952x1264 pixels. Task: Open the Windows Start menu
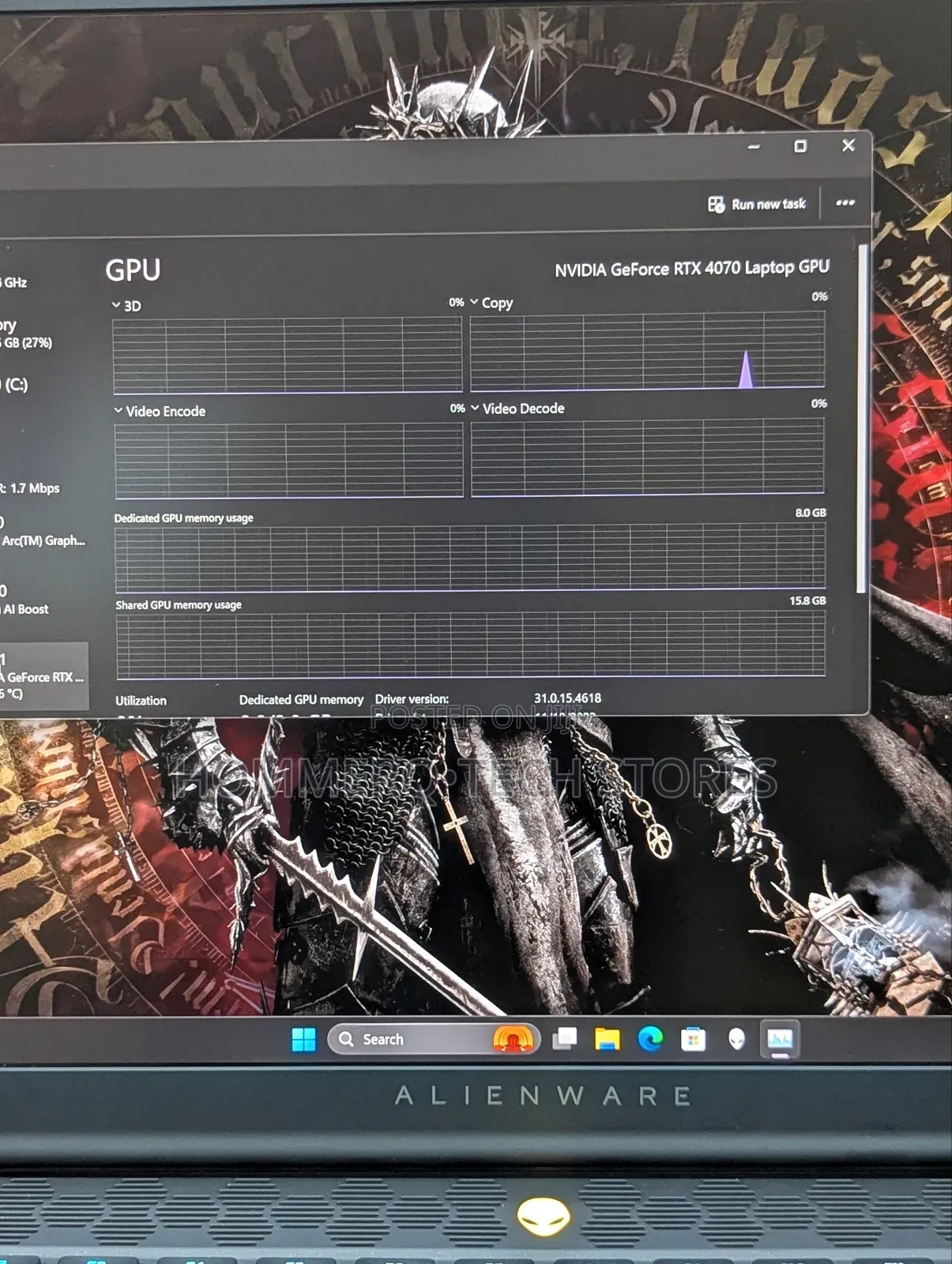pyautogui.click(x=303, y=1040)
